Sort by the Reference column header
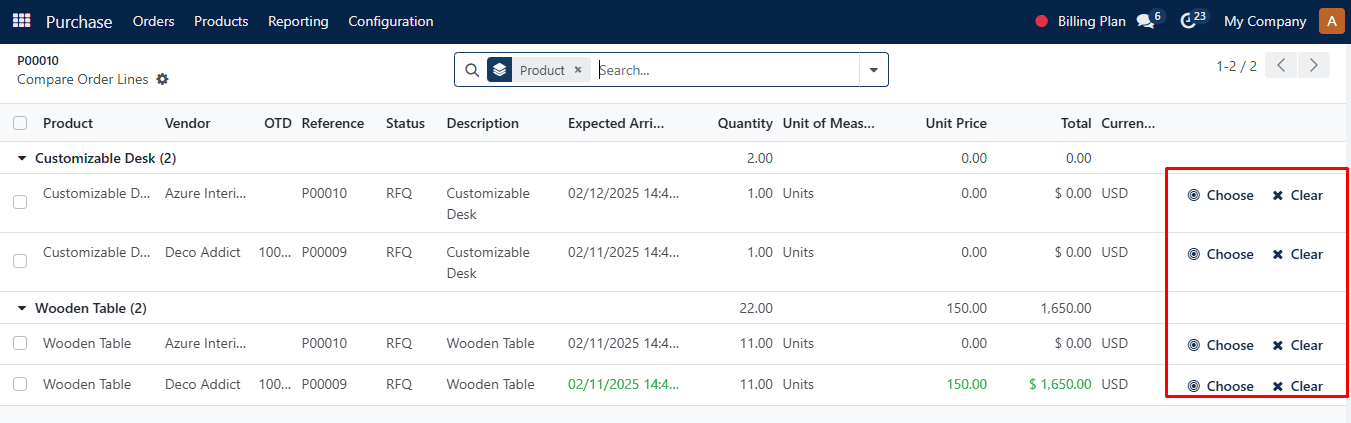The width and height of the screenshot is (1351, 423). [333, 123]
